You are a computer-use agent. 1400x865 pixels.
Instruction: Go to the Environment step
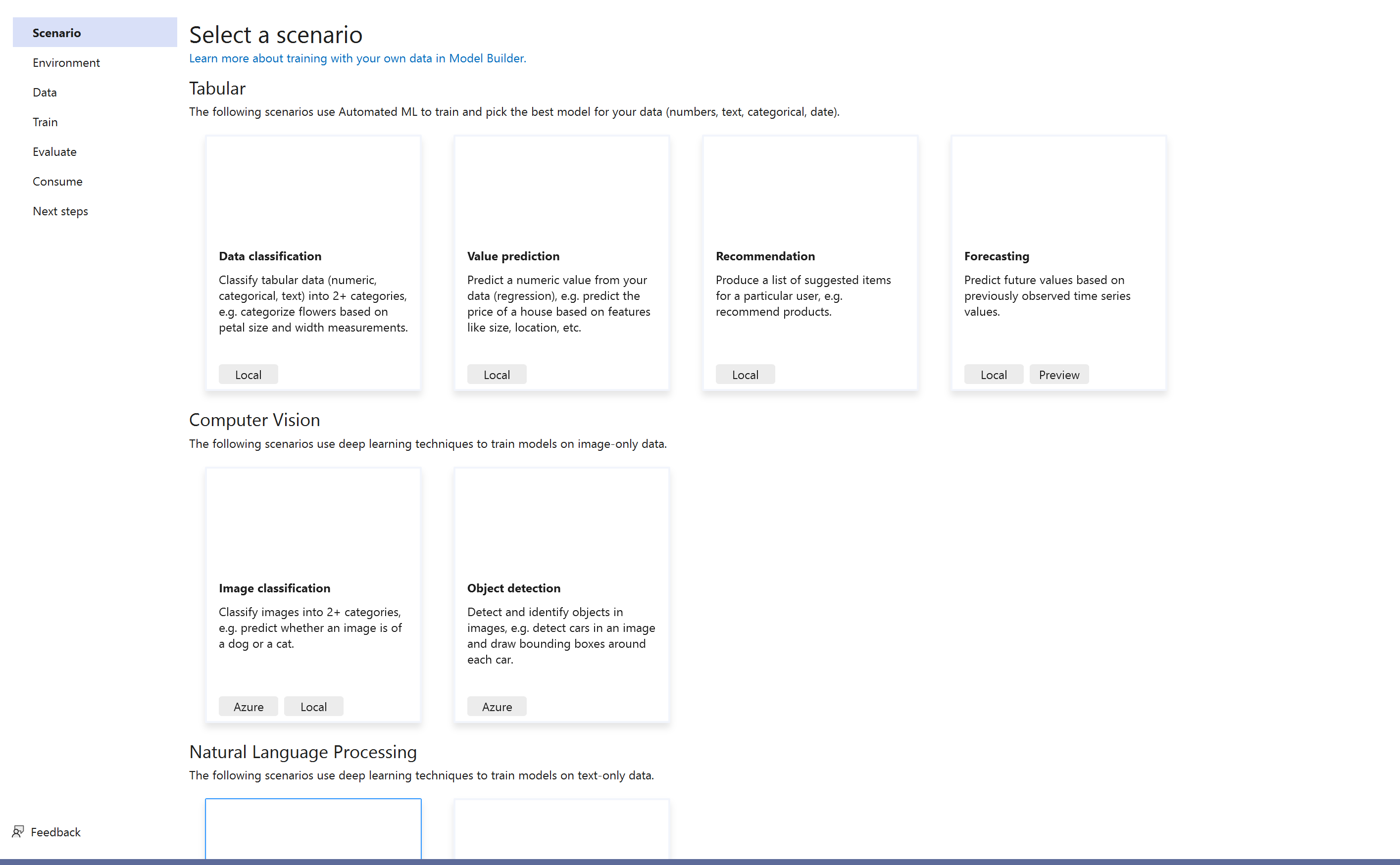(x=66, y=62)
